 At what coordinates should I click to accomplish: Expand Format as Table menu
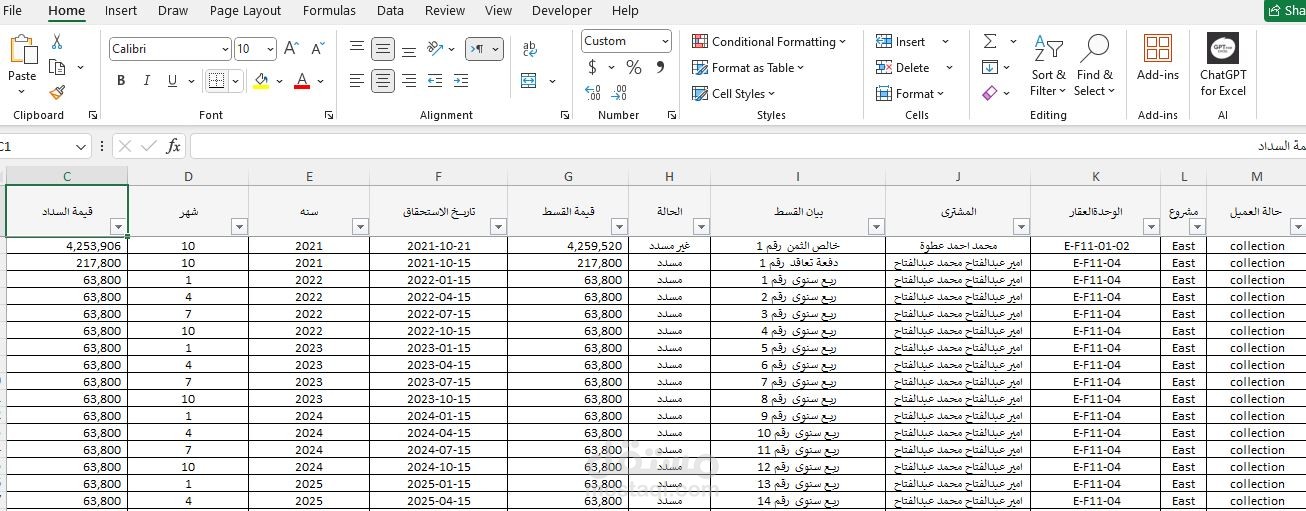point(748,68)
